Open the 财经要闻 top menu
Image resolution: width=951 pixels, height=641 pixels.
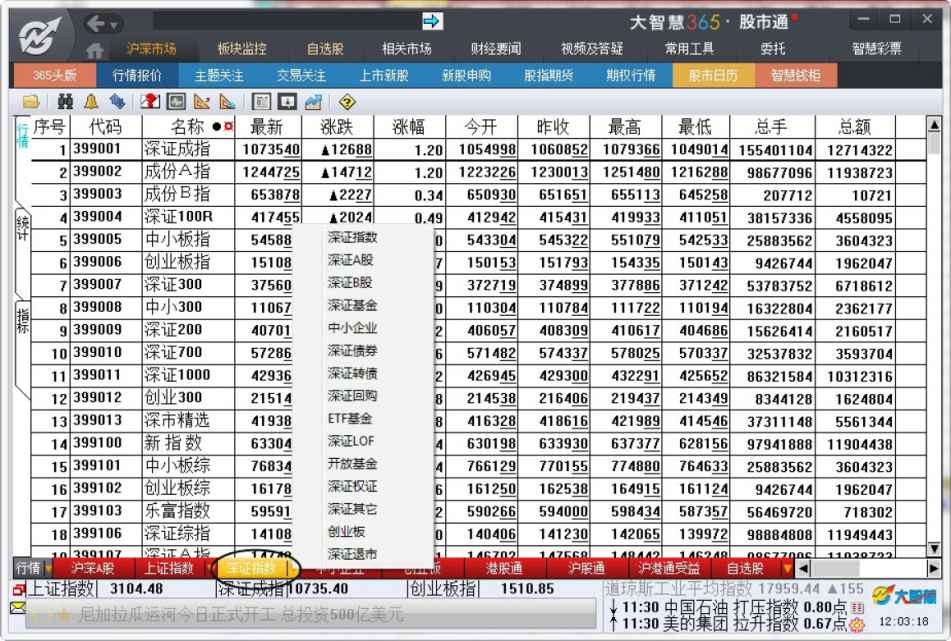(x=496, y=49)
